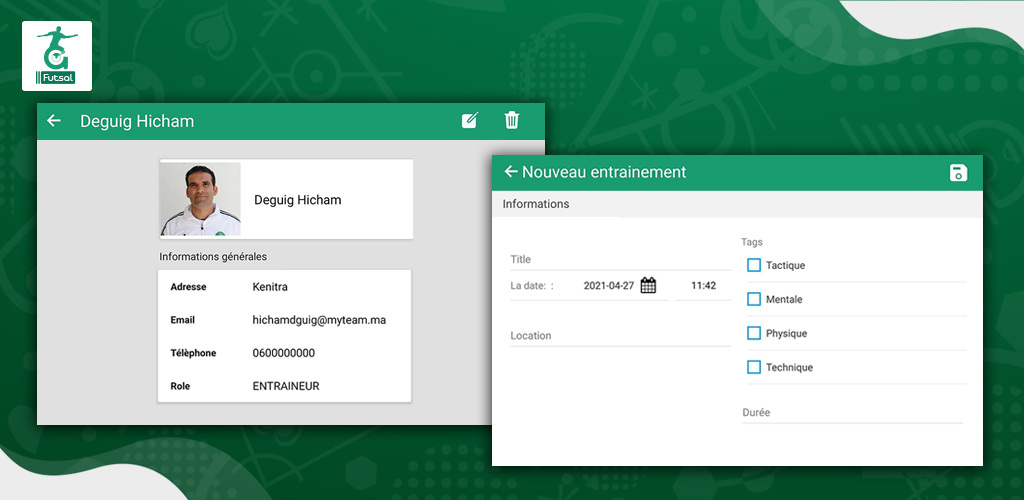This screenshot has height=500, width=1024.
Task: Click the email hichamdguig@myteam.ma
Action: 319,320
